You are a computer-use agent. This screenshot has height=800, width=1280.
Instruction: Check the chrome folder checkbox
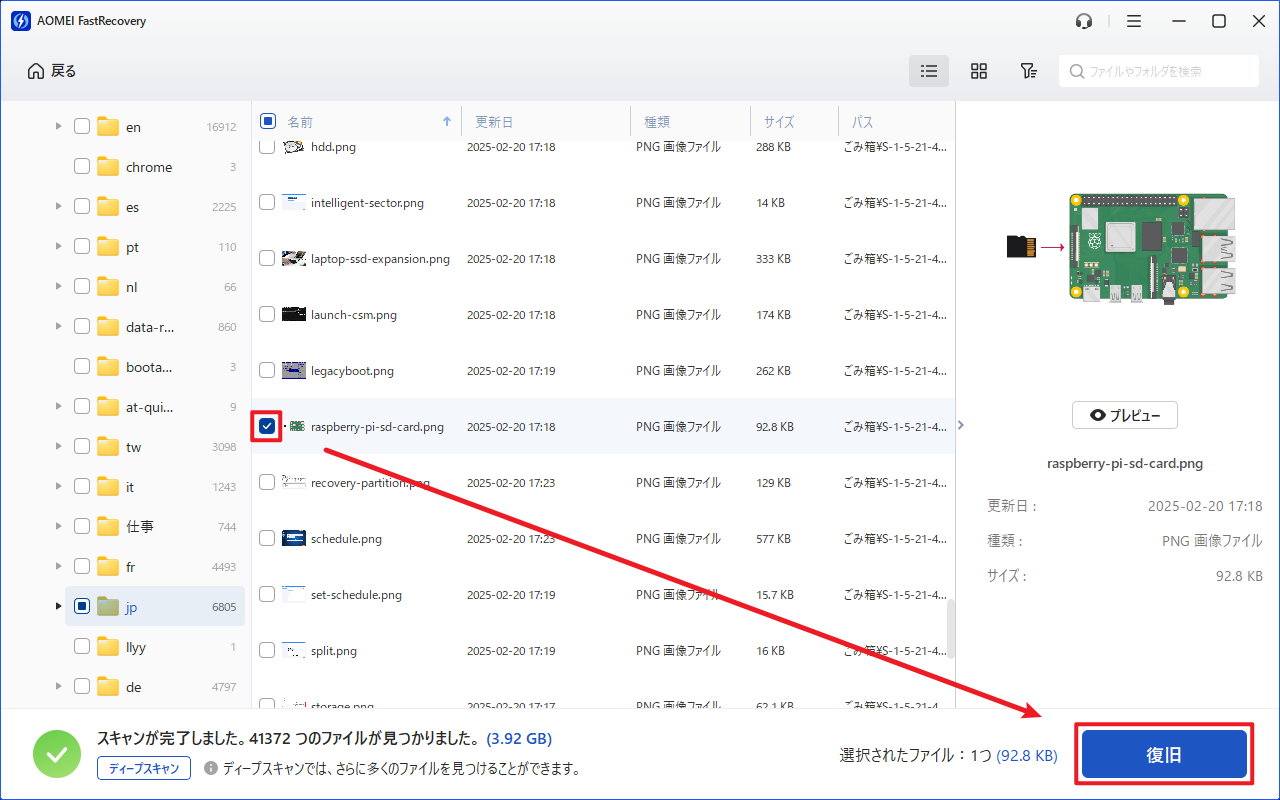pyautogui.click(x=82, y=167)
